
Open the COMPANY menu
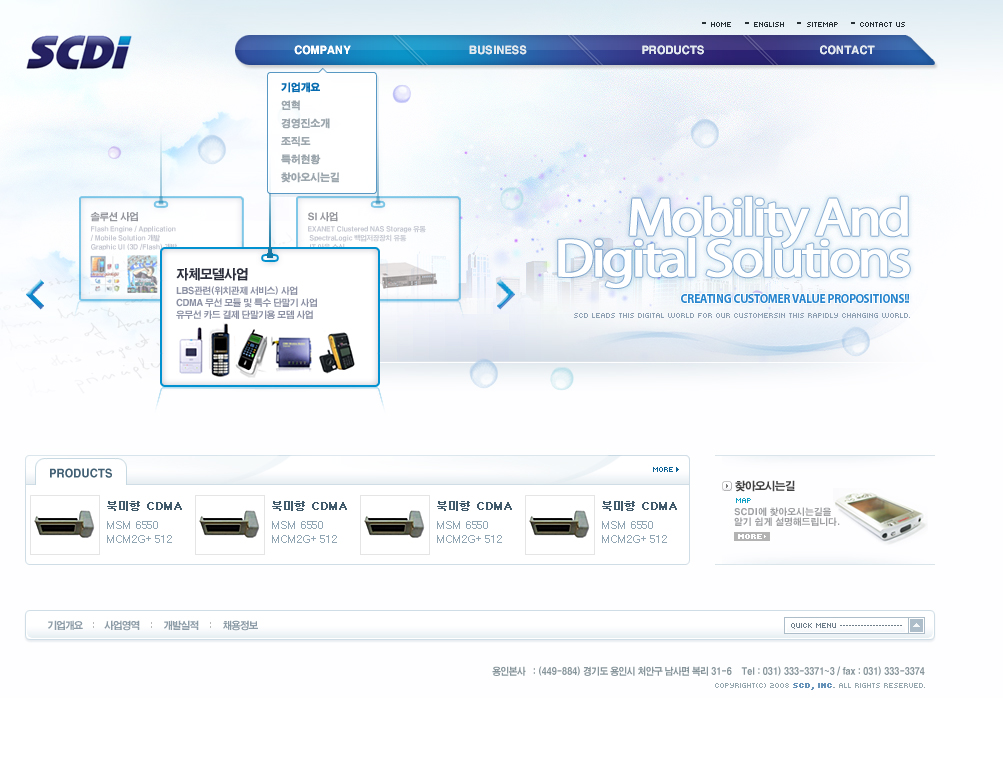pyautogui.click(x=322, y=50)
